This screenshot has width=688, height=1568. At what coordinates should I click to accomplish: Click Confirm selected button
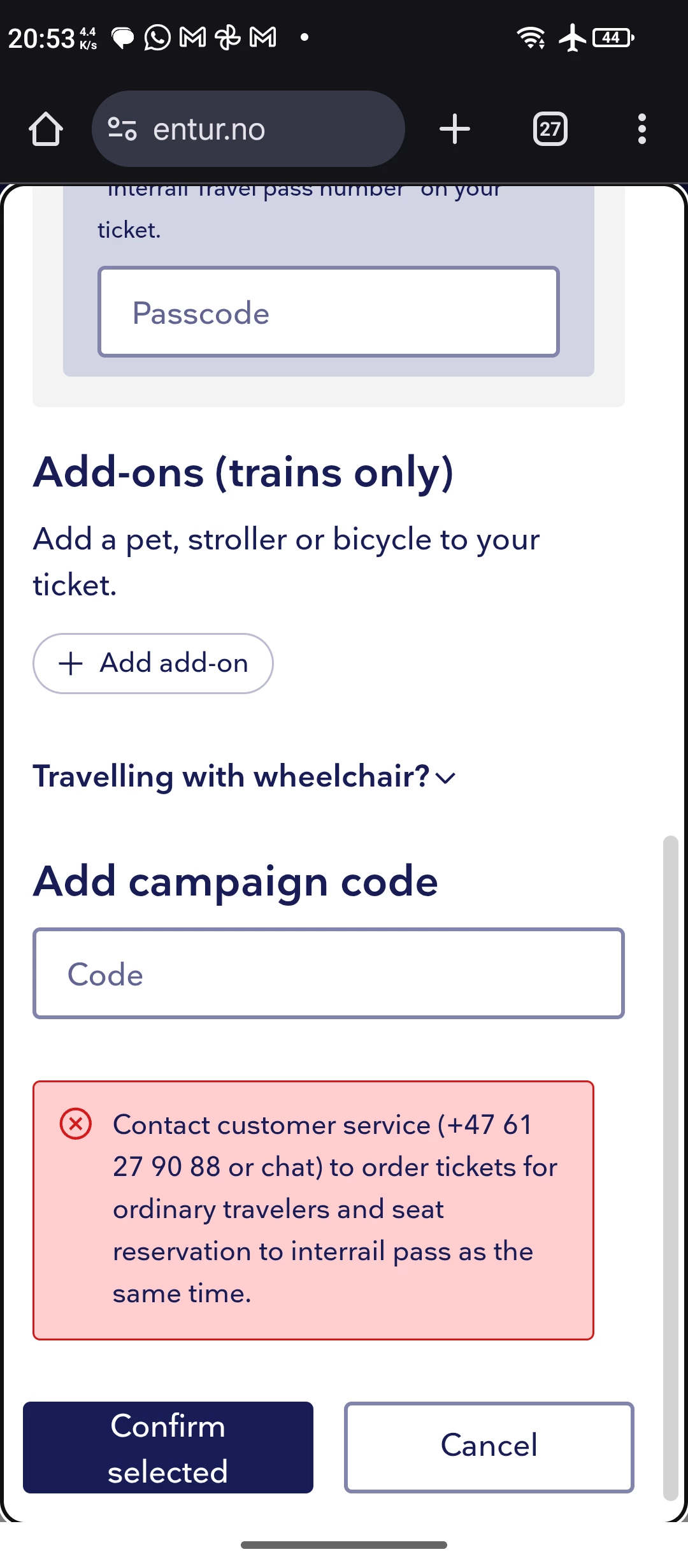[x=168, y=1448]
